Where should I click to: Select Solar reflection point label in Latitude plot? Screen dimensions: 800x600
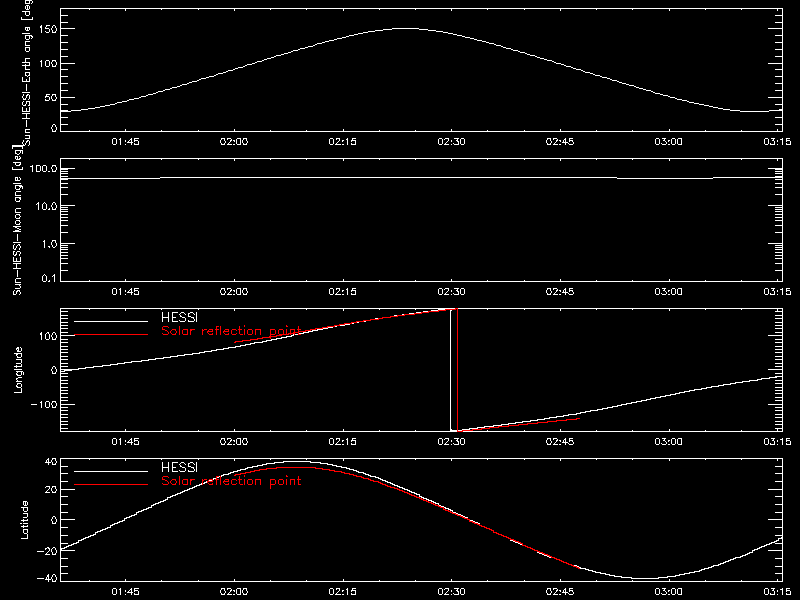point(231,481)
